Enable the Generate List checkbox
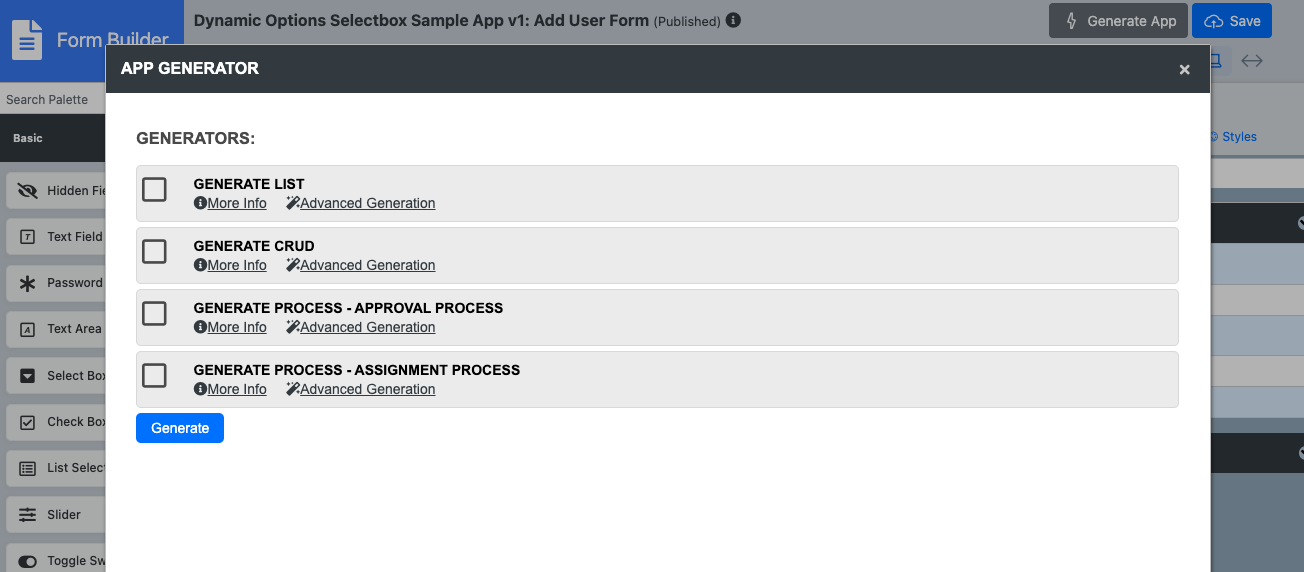Screen dimensions: 1304x572 (154, 189)
